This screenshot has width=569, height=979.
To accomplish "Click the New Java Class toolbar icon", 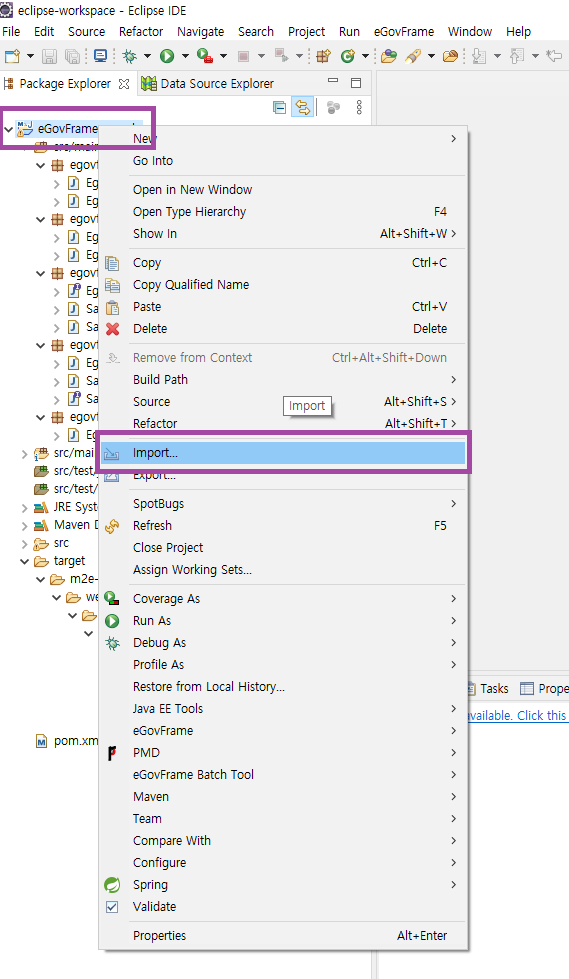I will 348,57.
